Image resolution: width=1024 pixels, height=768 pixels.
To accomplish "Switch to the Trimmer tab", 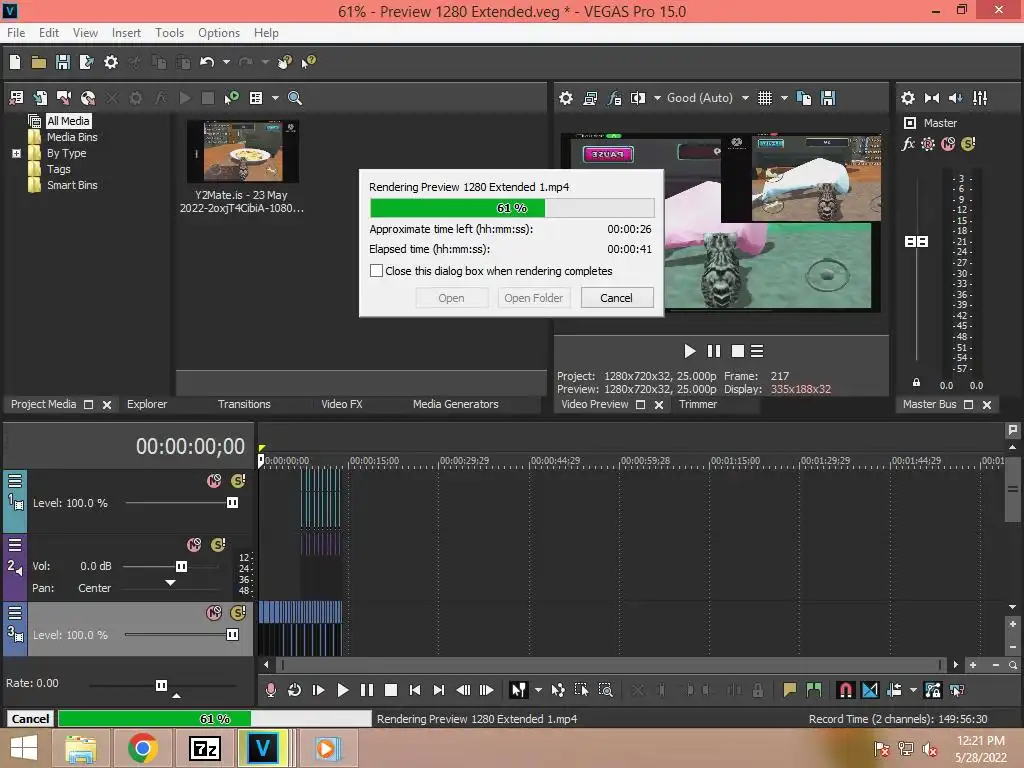I will pos(697,404).
